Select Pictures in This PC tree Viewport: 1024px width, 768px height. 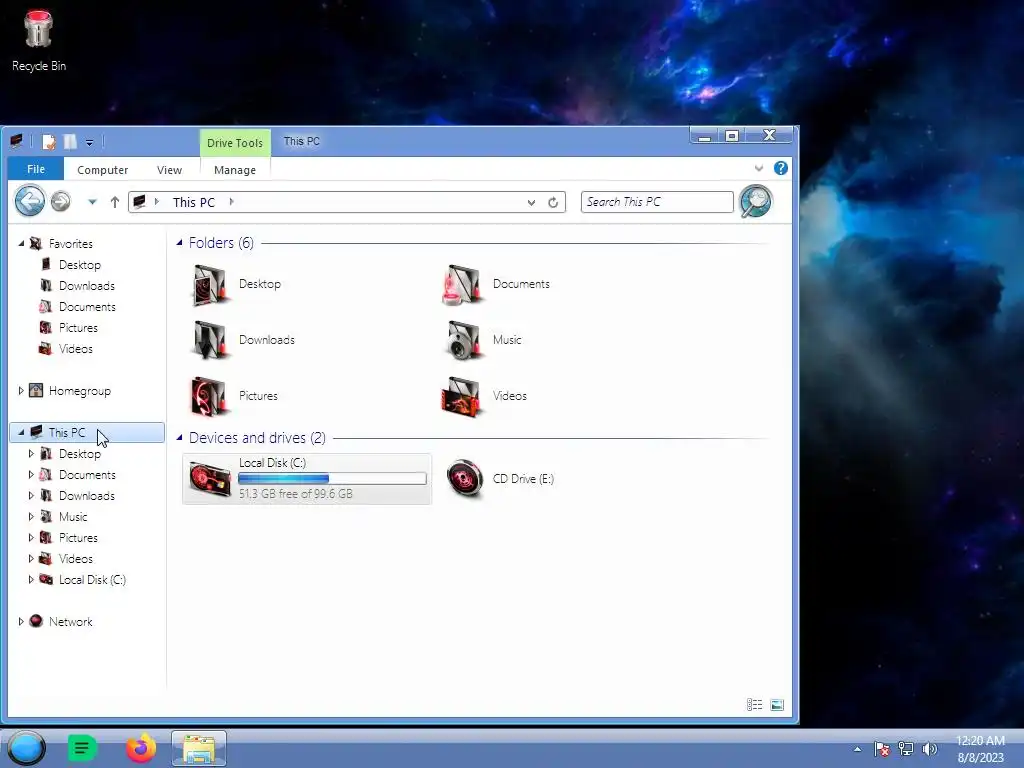pyautogui.click(x=78, y=537)
